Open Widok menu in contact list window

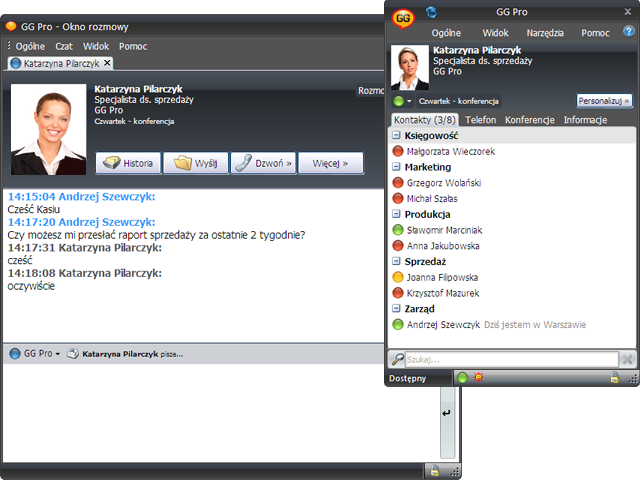[x=496, y=33]
